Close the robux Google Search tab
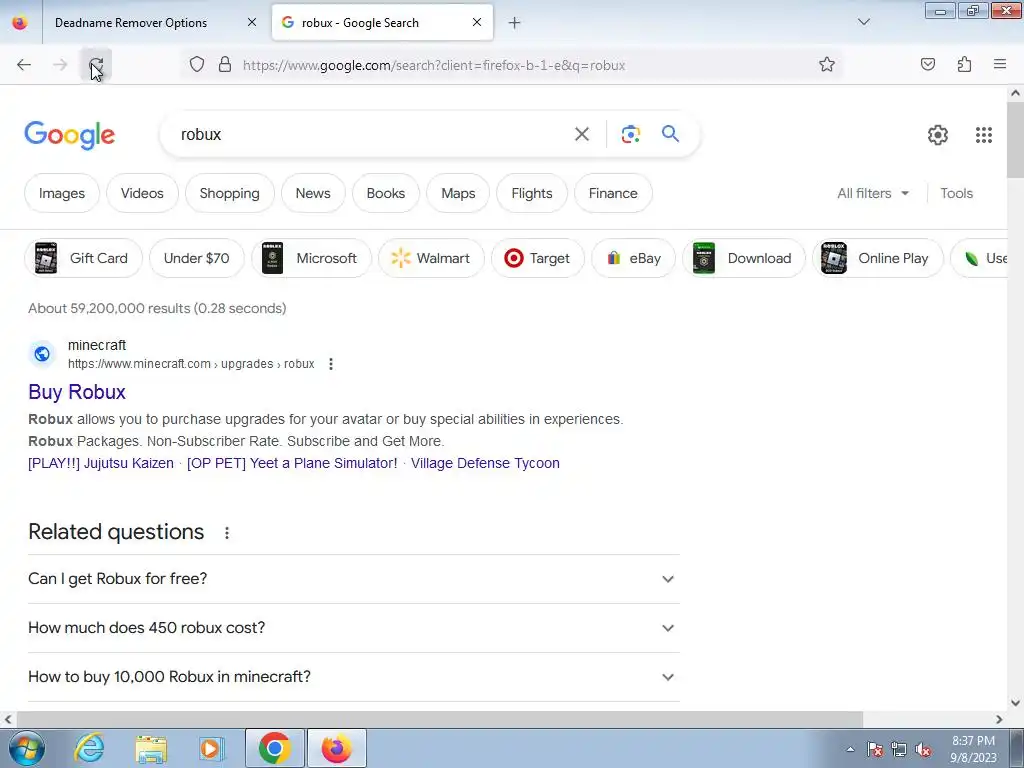 [477, 22]
